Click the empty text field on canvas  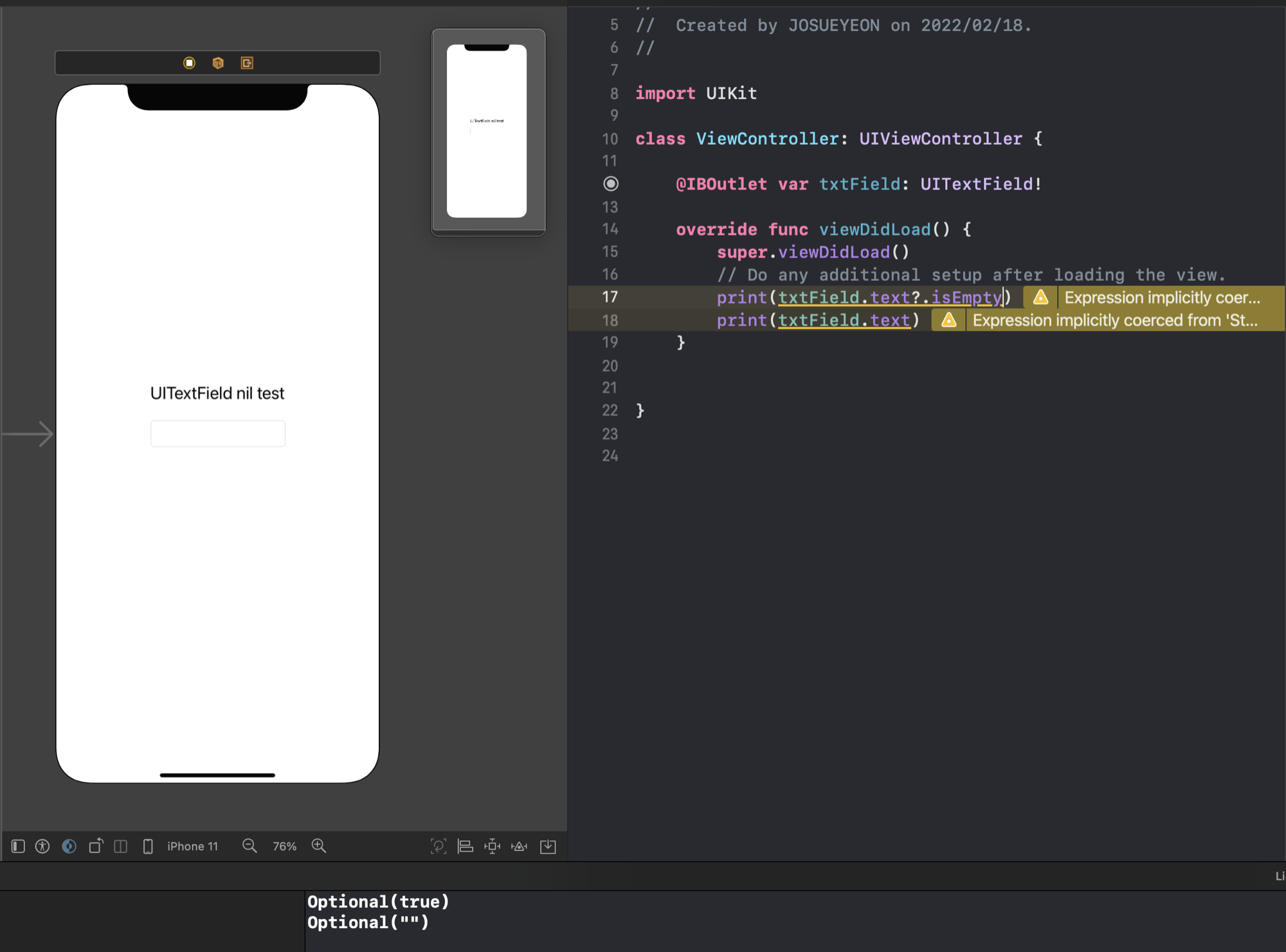click(217, 433)
